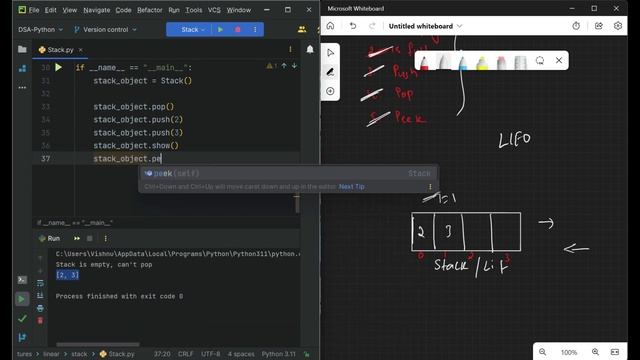Zoom in the whiteboard
The image size is (640, 360).
(x=596, y=352)
